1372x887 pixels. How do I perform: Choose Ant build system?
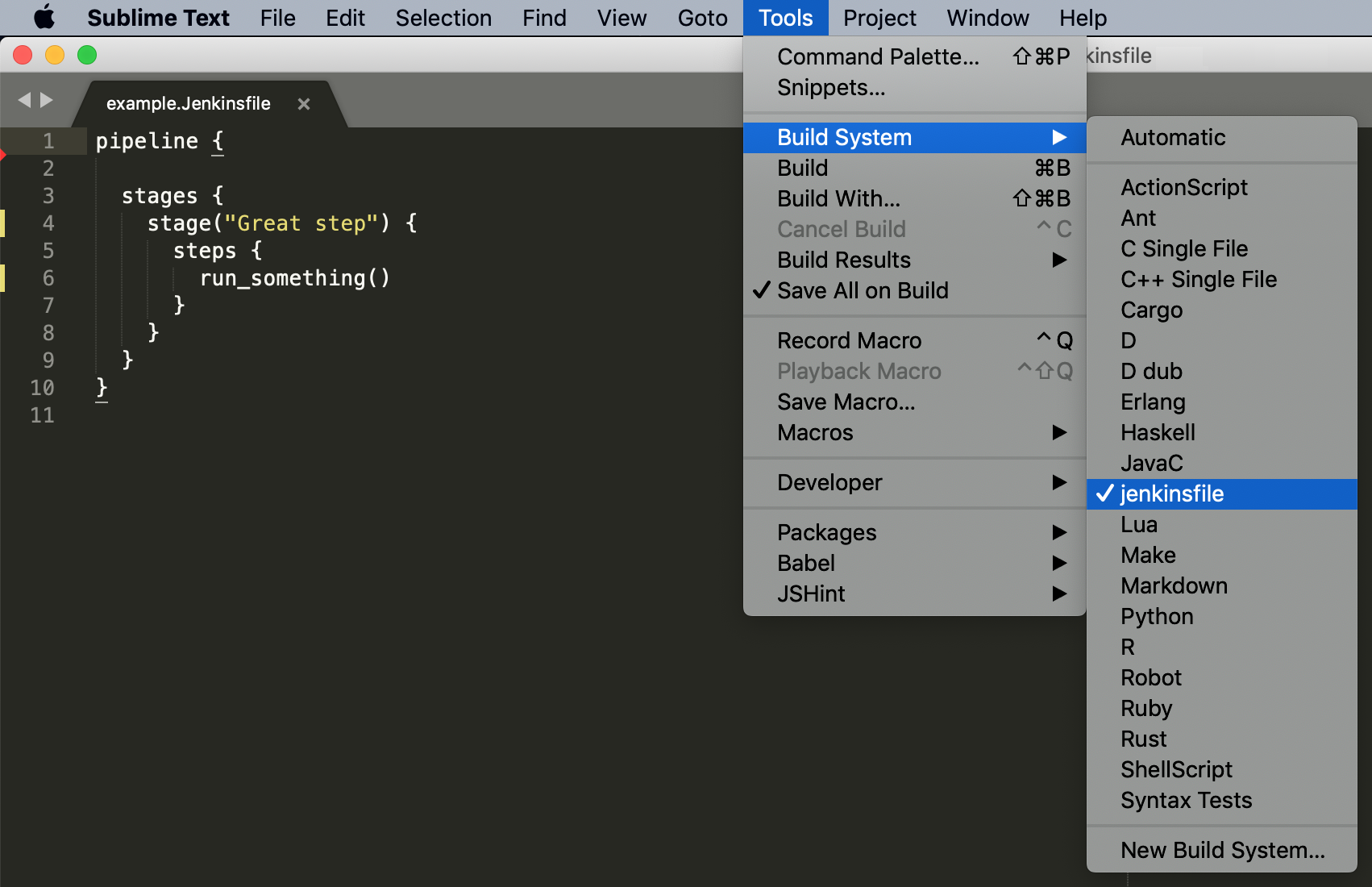pyautogui.click(x=1222, y=218)
